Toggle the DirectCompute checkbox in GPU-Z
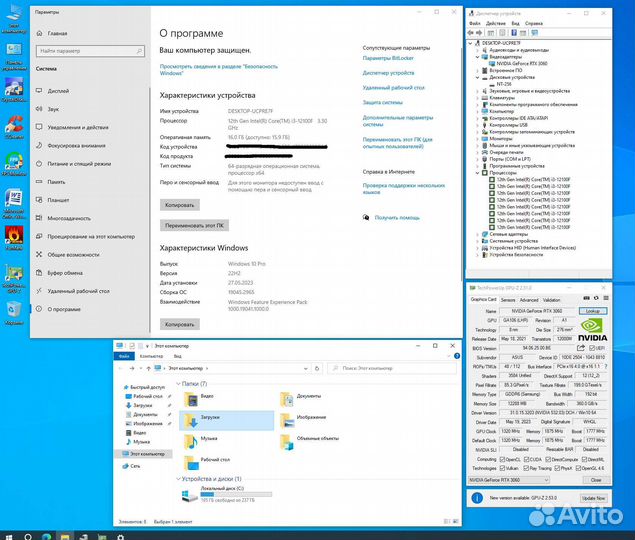 [x=548, y=459]
